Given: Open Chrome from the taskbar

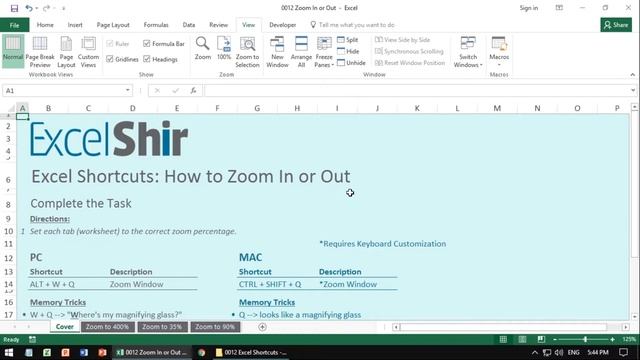Looking at the screenshot, I should coord(202,352).
